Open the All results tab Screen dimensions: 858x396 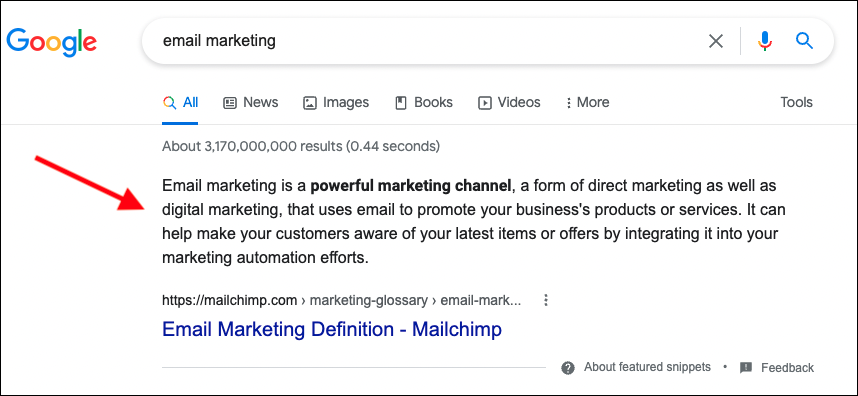181,102
